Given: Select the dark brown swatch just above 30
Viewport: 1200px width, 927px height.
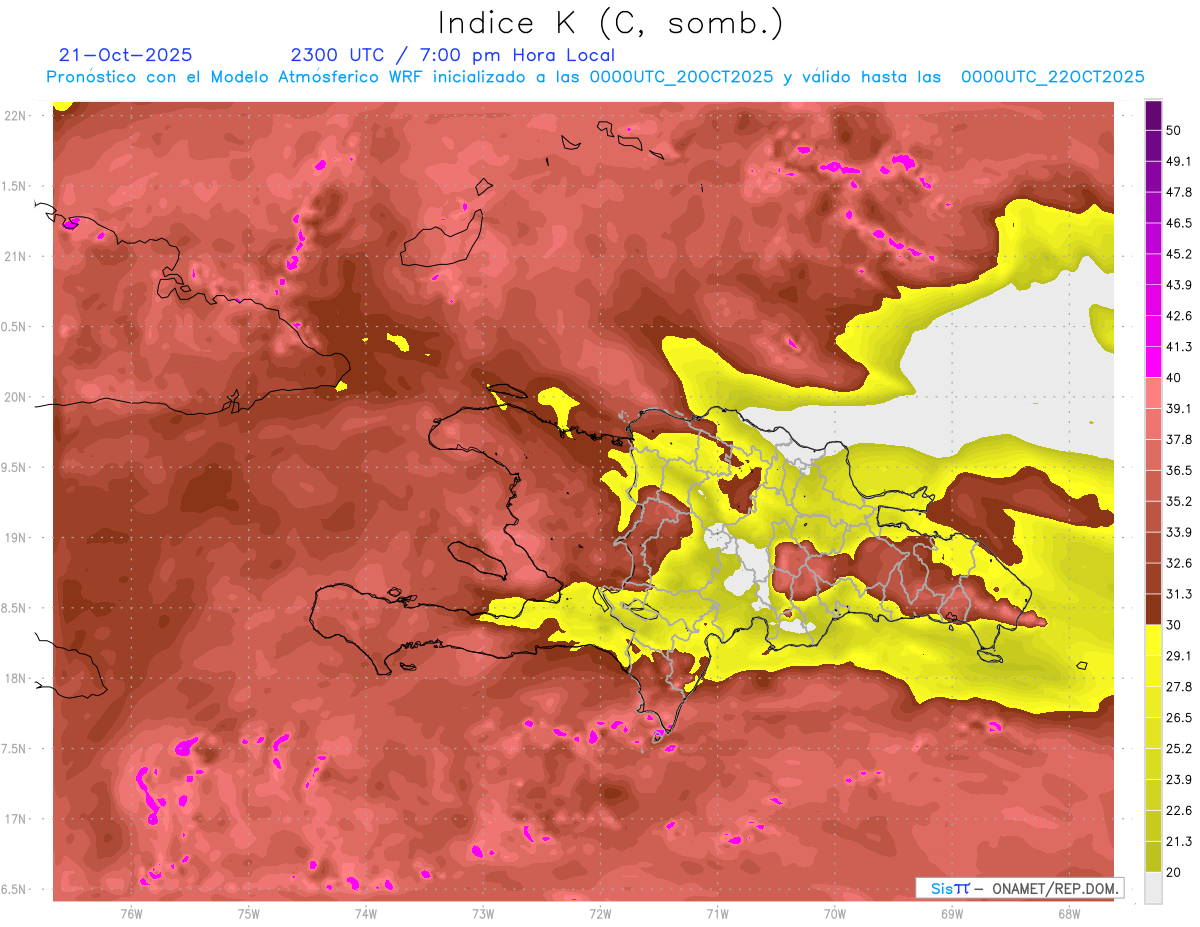Looking at the screenshot, I should click(x=1153, y=609).
